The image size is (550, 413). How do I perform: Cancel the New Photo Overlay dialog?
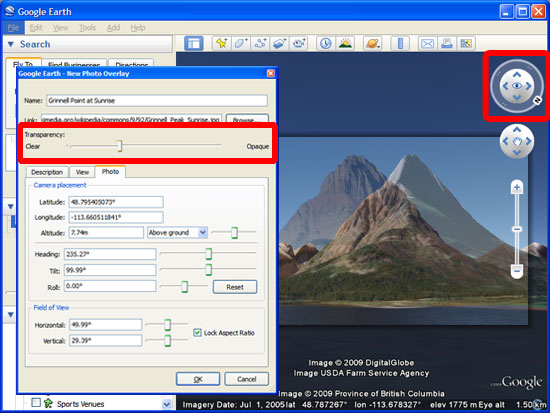[247, 379]
